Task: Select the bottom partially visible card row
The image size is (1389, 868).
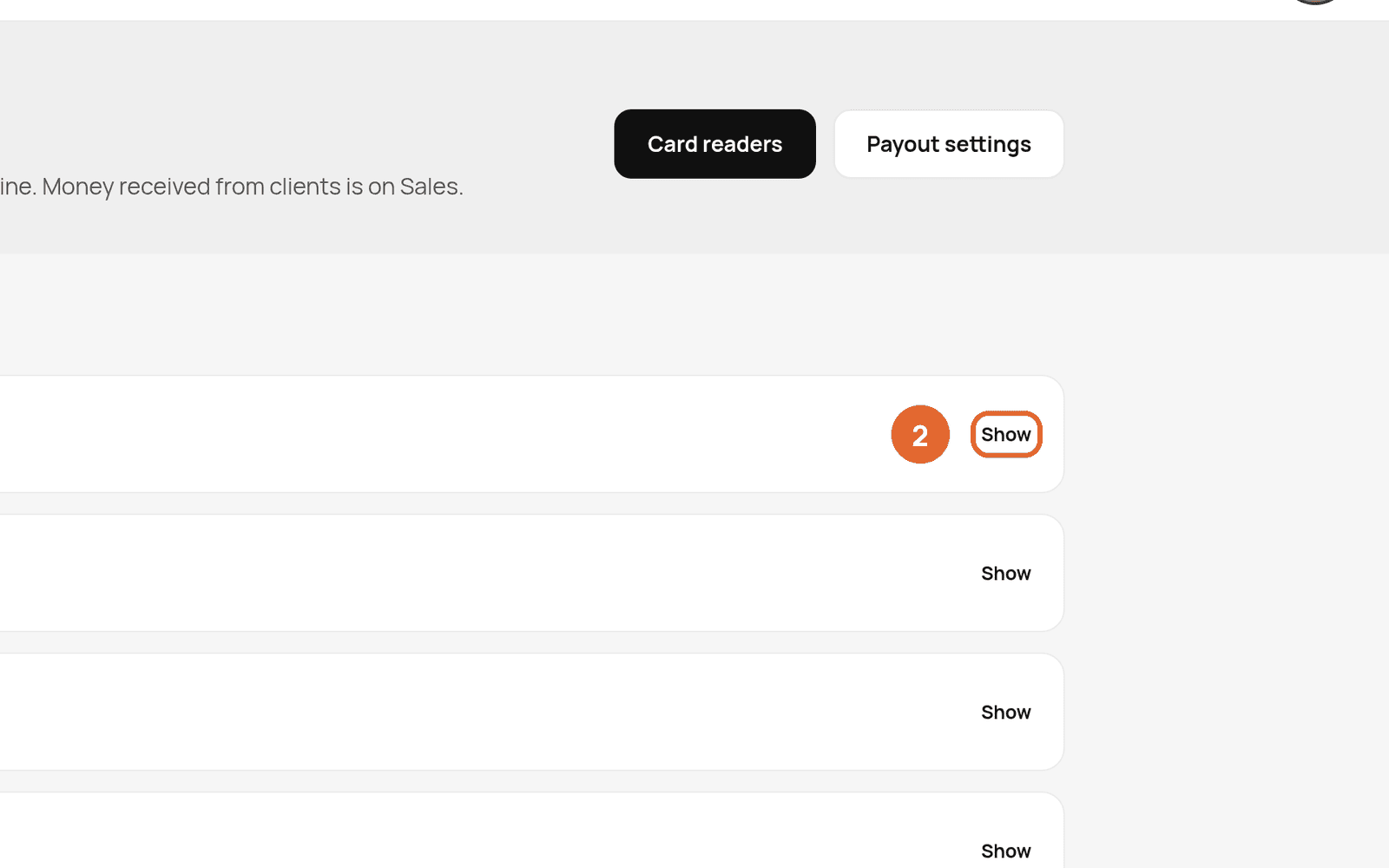Action: pyautogui.click(x=531, y=830)
